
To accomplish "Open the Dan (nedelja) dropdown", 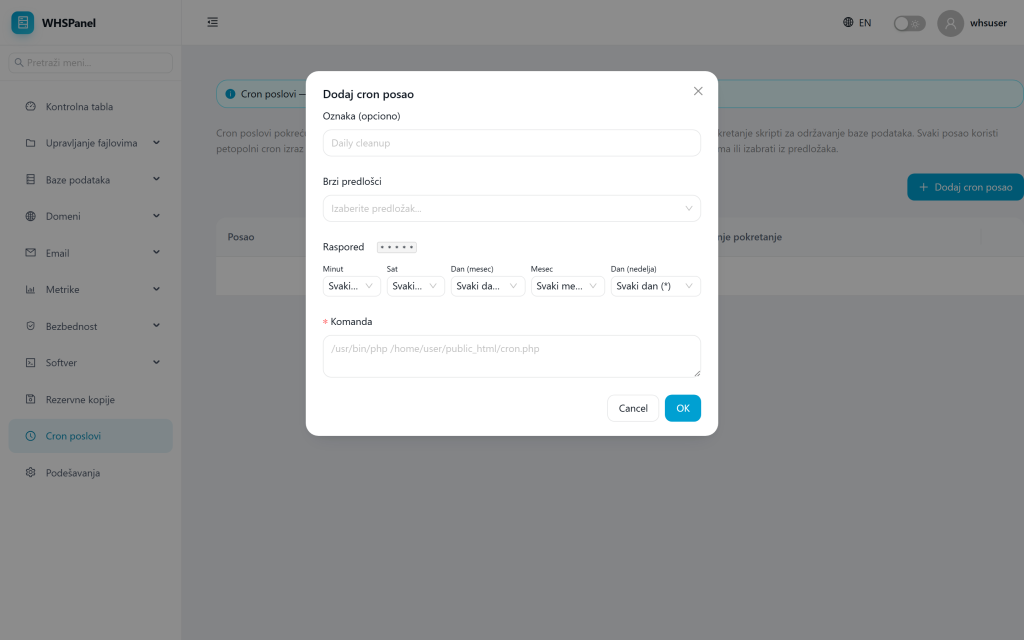I will click(x=655, y=286).
